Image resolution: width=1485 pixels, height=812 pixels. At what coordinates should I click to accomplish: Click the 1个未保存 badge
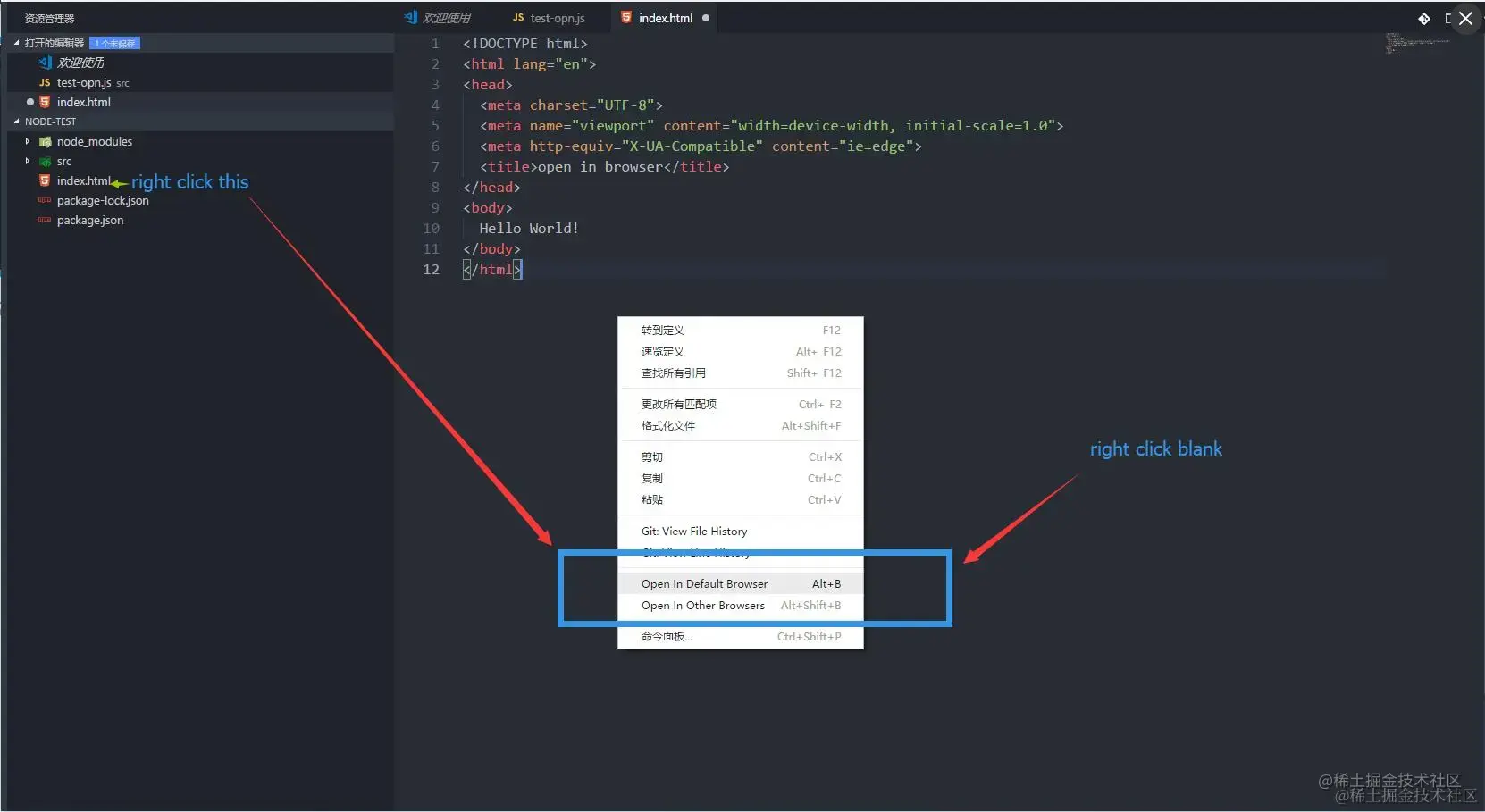(x=115, y=43)
